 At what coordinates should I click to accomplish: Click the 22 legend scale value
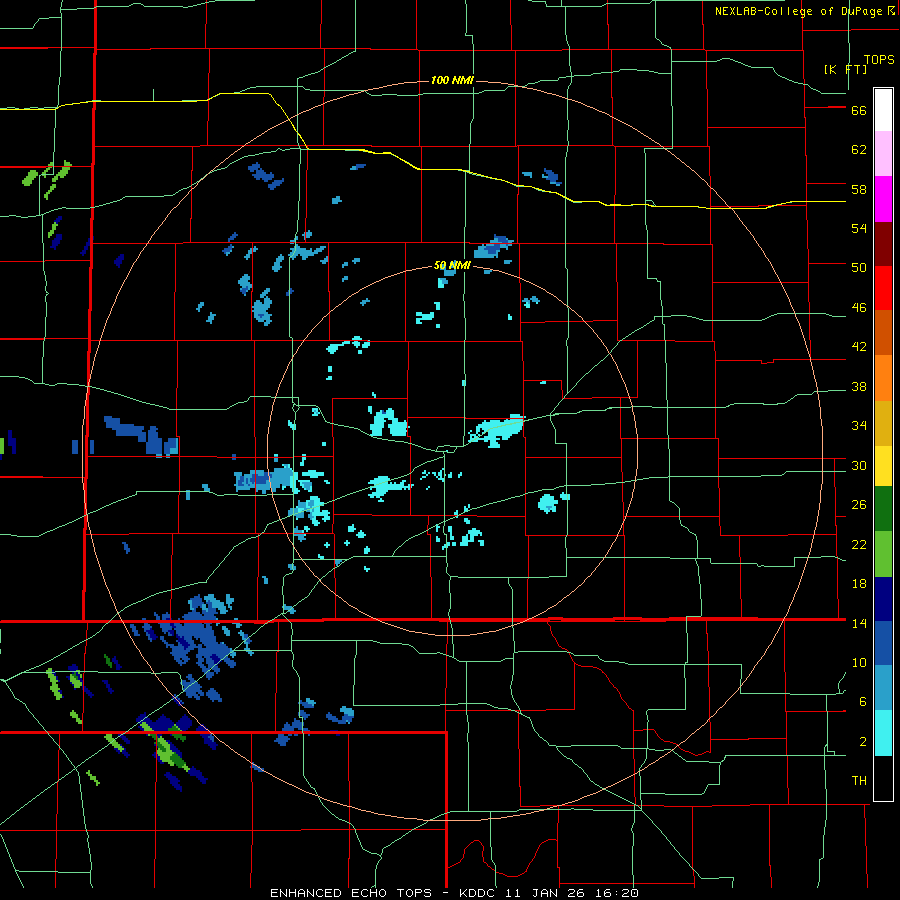(859, 544)
